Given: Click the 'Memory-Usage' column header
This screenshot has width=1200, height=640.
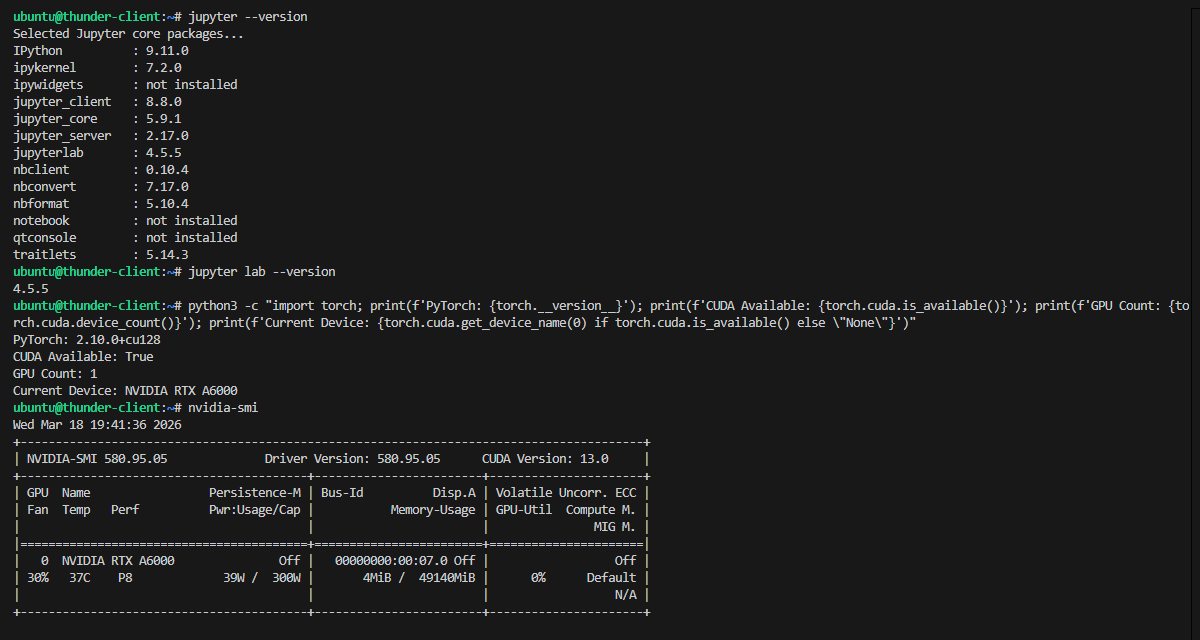Looking at the screenshot, I should tap(433, 510).
